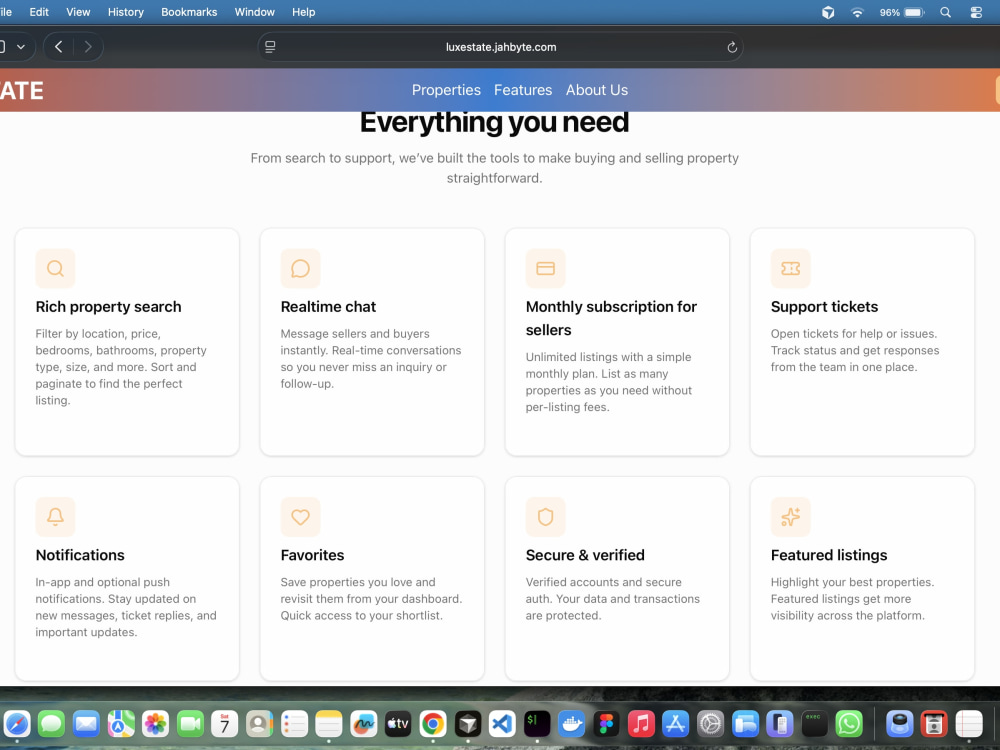Click the 'Realtime chat' heading
This screenshot has height=750, width=1000.
pyautogui.click(x=328, y=307)
